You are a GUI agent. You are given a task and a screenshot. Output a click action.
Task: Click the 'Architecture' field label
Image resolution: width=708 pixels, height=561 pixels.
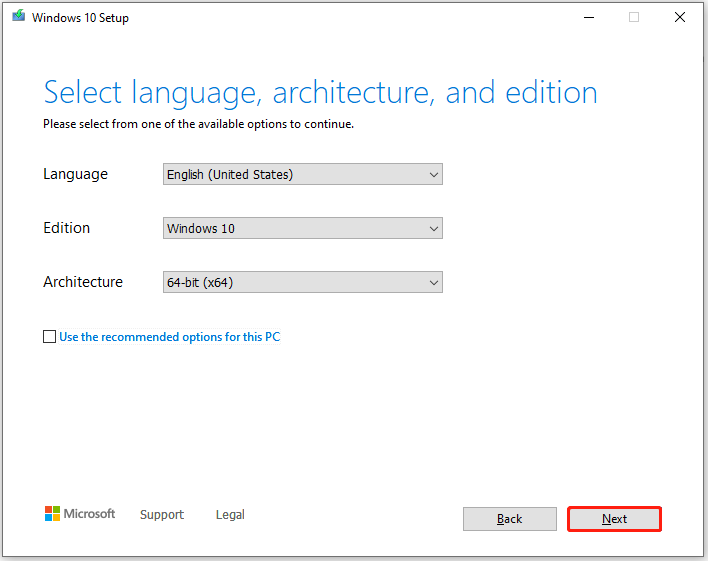pyautogui.click(x=83, y=282)
